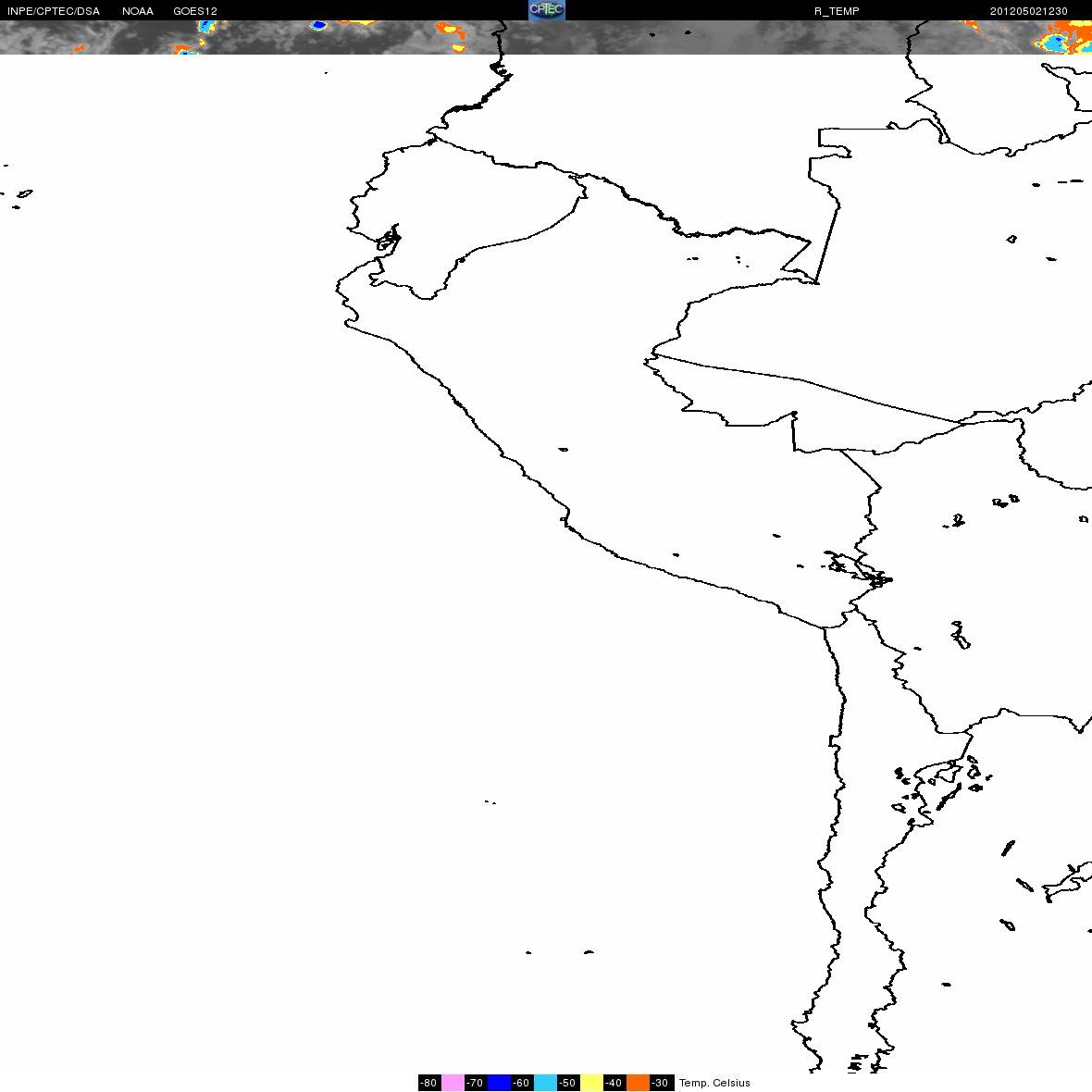1092x1092 pixels.
Task: Click the -30 legend label
Action: point(660,1083)
